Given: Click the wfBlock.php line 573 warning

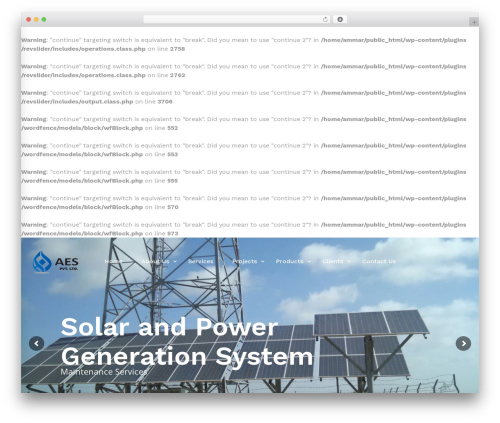Looking at the screenshot, I should point(244,229).
